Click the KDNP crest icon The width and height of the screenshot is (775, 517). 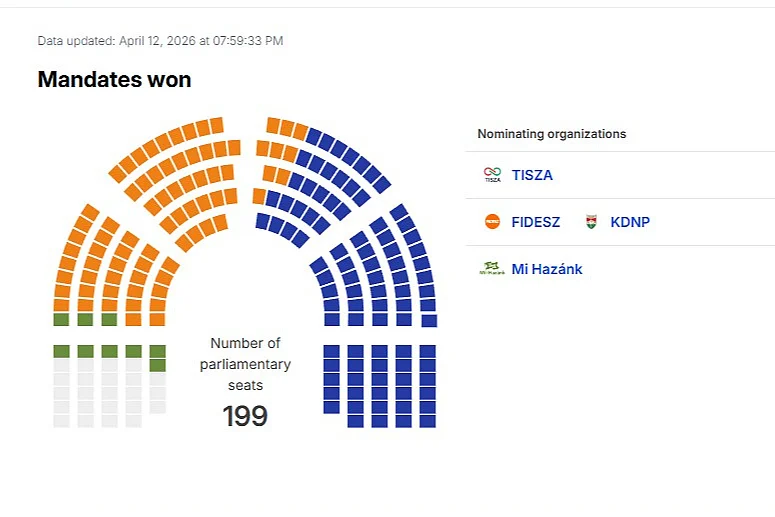tap(591, 222)
